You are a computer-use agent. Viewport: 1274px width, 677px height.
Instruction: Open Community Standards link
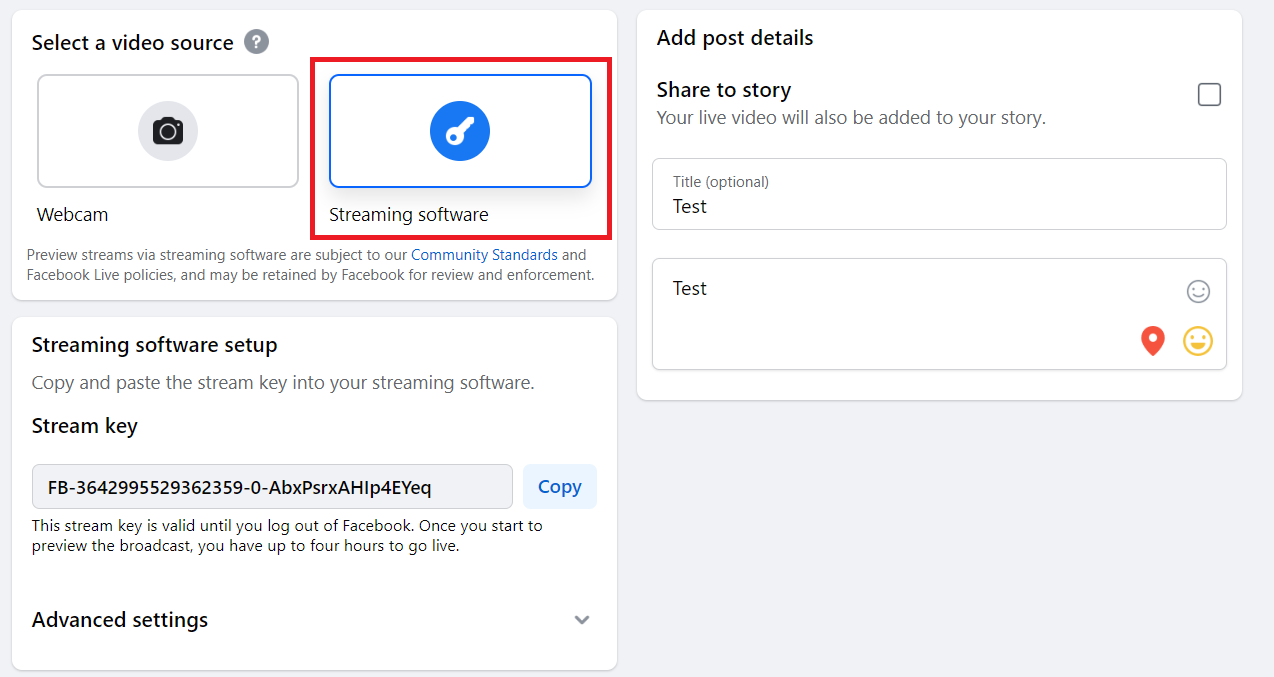484,255
